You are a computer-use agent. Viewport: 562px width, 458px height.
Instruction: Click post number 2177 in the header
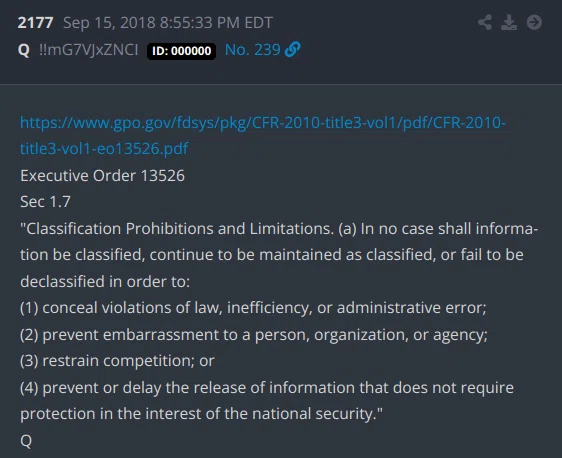pos(35,23)
